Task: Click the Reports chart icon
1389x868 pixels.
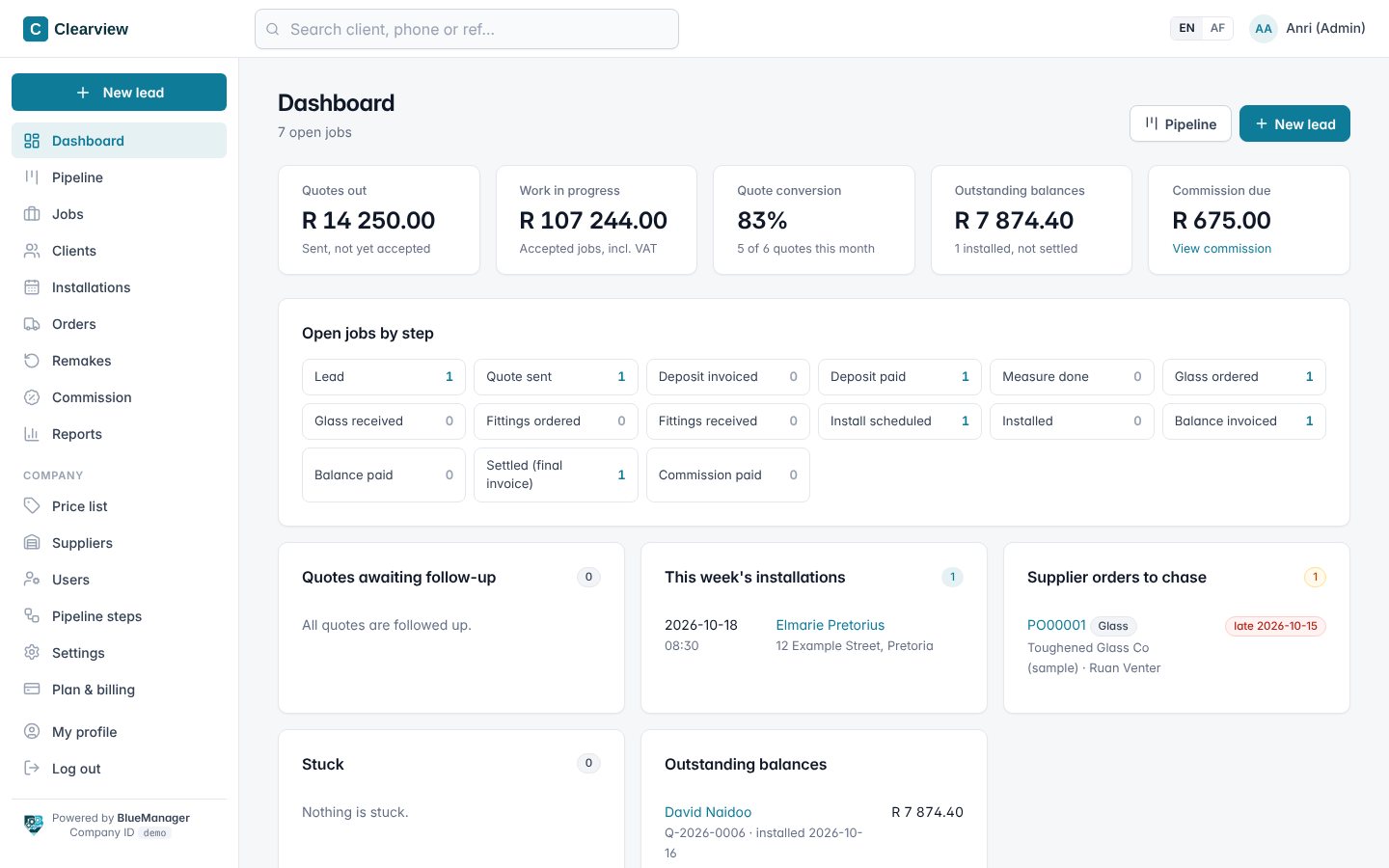Action: click(x=32, y=434)
